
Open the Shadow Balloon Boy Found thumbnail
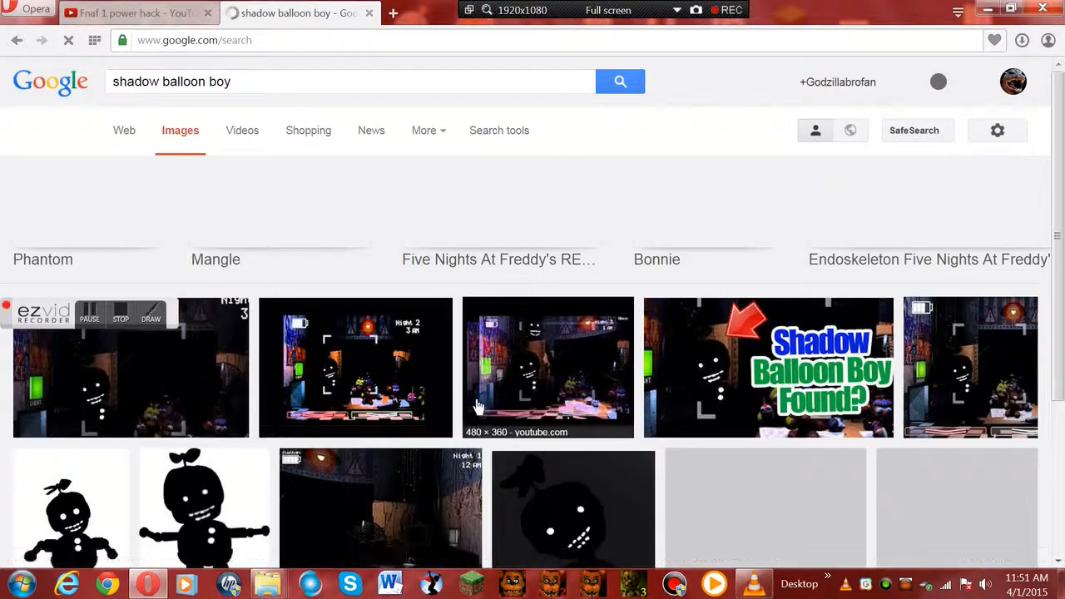(768, 367)
